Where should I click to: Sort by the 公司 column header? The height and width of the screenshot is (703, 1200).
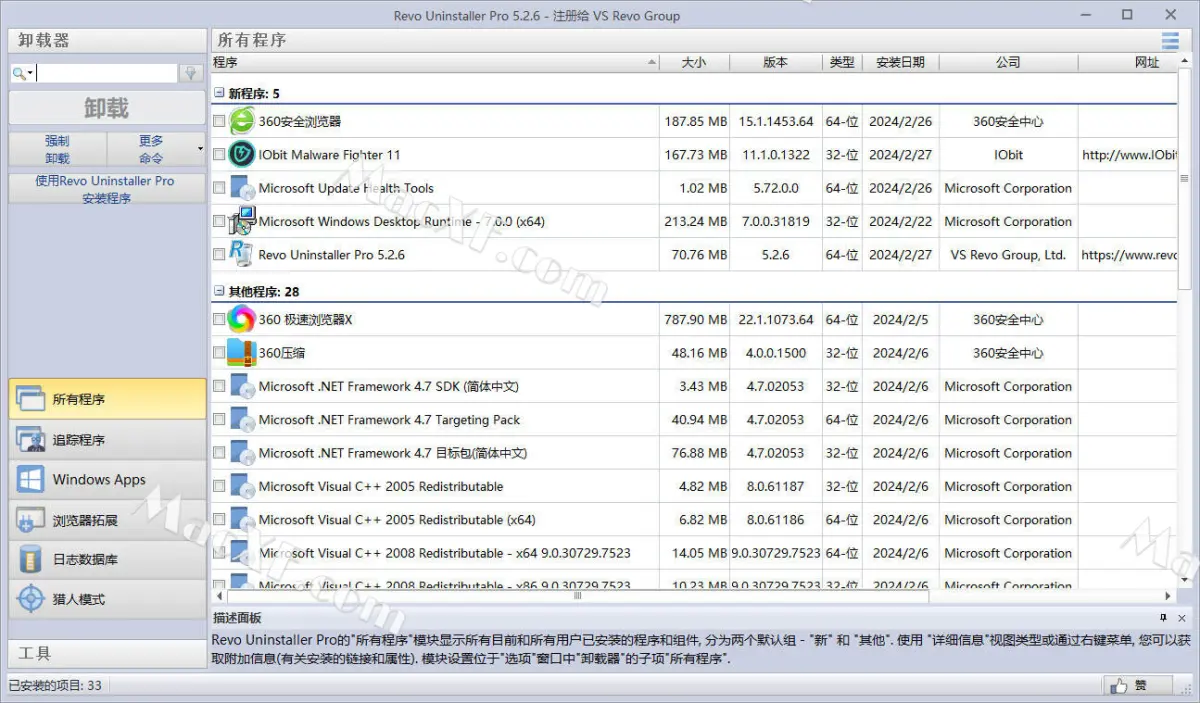[1008, 62]
